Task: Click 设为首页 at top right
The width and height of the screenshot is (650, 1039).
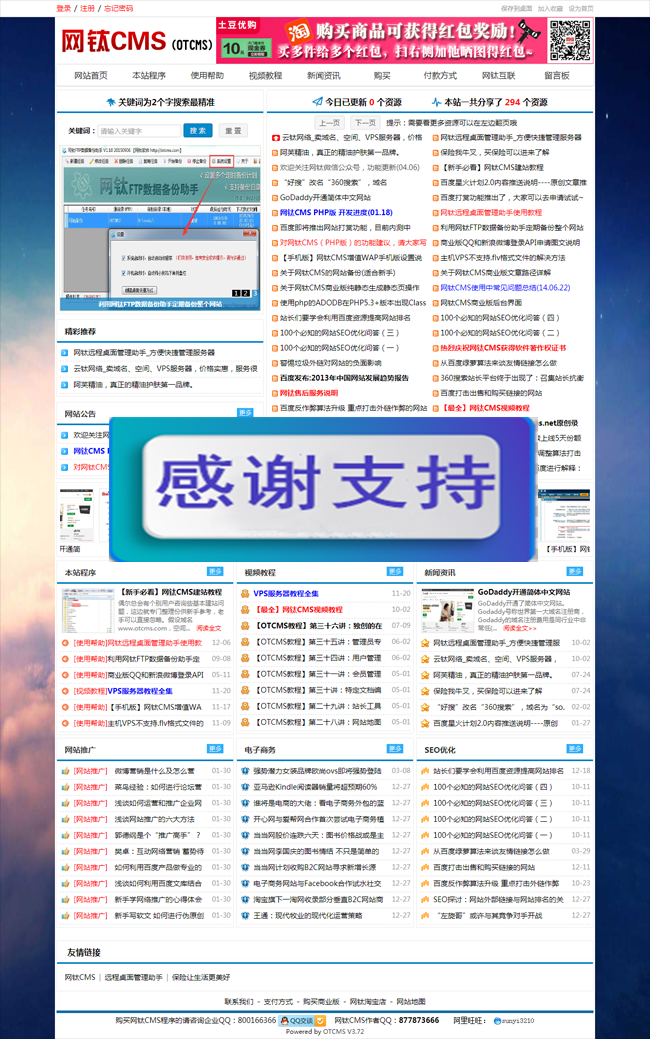Action: (580, 9)
